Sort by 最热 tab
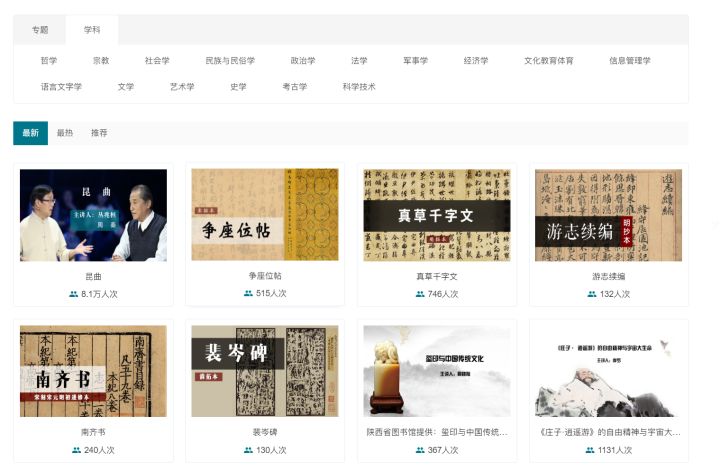Viewport: 720px width, 472px height. coord(65,133)
